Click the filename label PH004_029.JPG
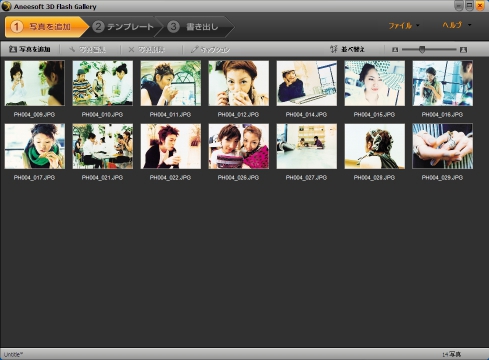489x360 pixels. tap(442, 178)
